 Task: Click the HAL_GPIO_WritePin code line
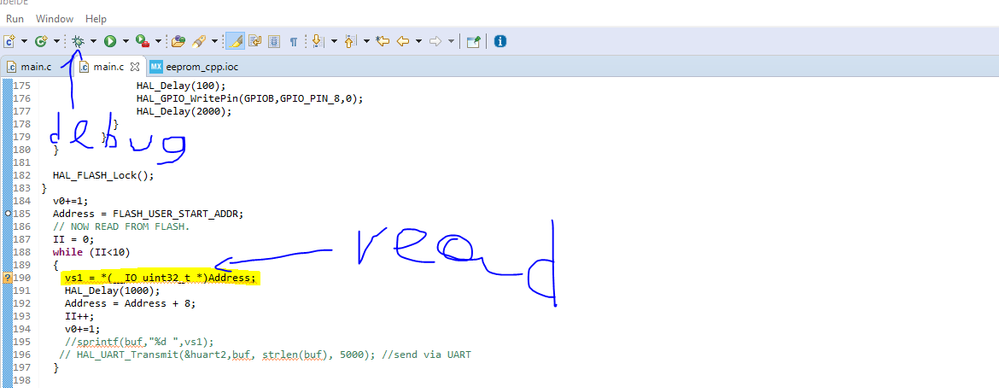249,98
